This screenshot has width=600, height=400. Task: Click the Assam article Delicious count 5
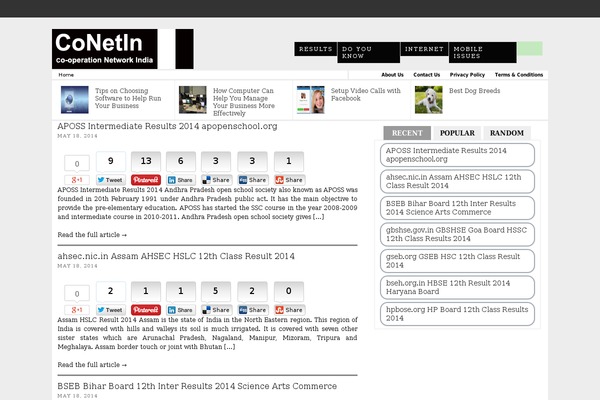216,291
